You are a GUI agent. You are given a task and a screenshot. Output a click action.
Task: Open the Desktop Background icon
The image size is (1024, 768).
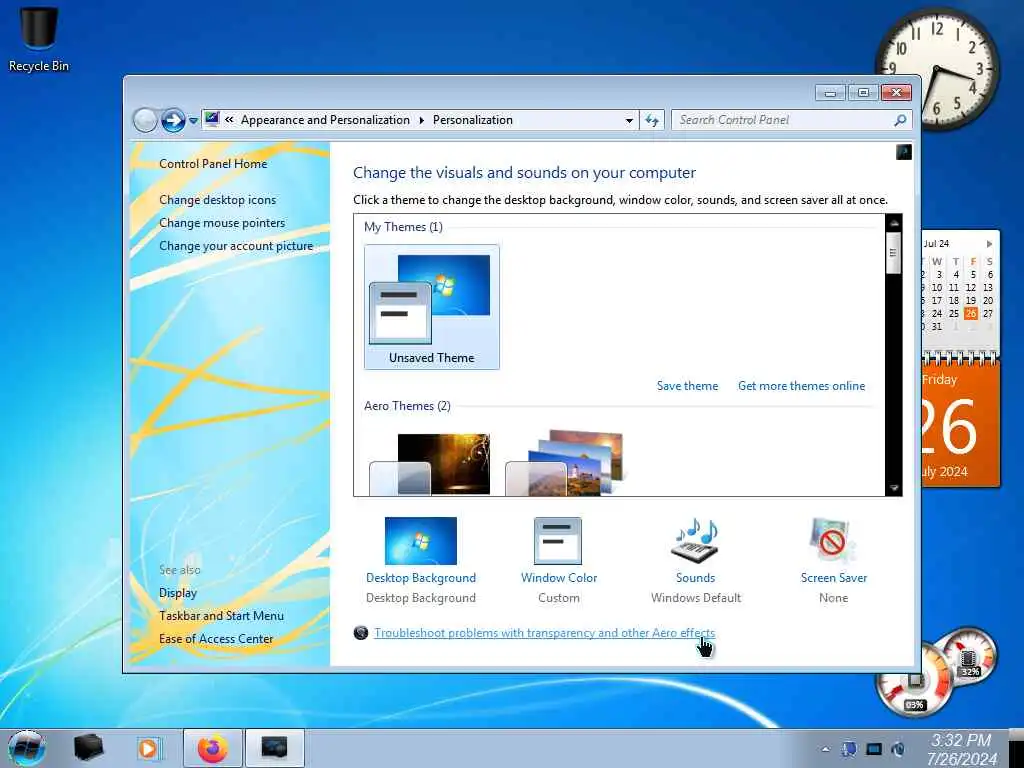421,541
